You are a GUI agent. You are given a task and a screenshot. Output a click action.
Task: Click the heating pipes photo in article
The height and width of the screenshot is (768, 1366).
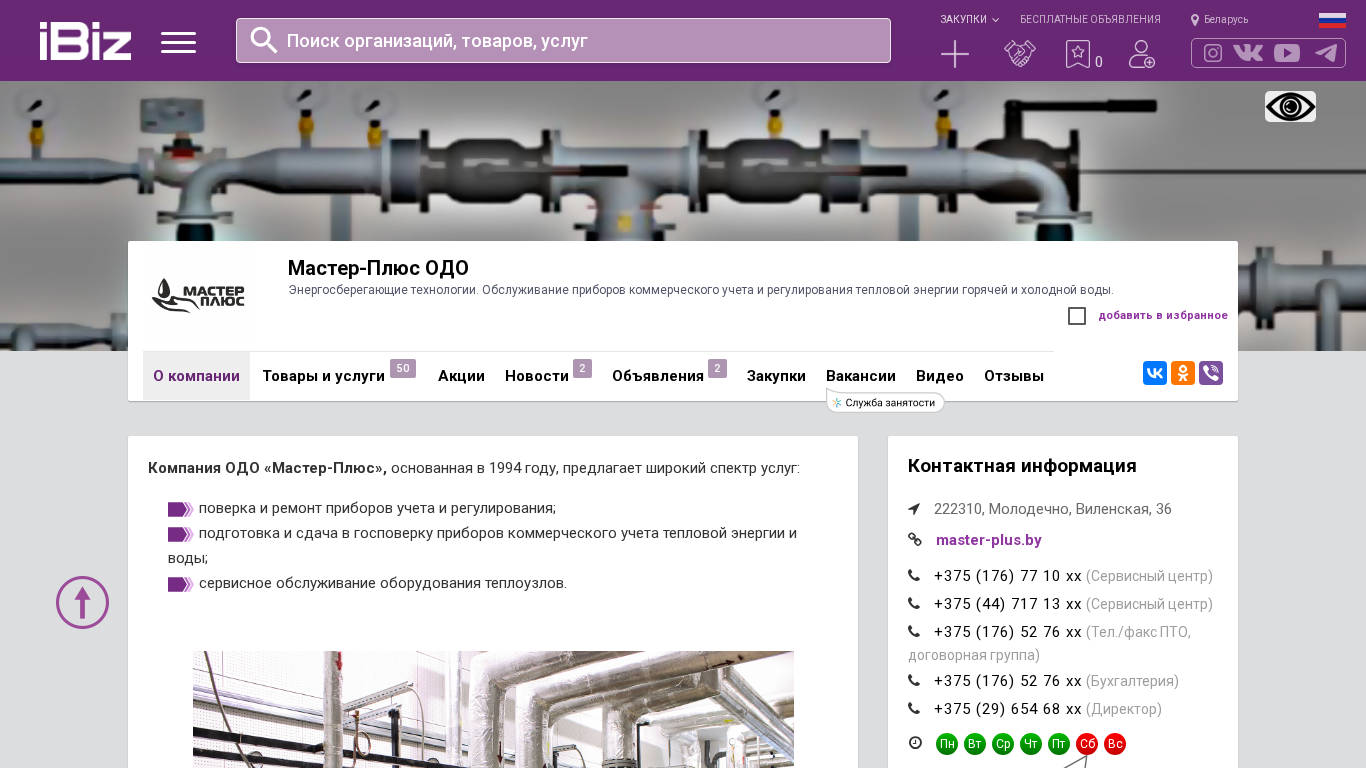tap(493, 709)
